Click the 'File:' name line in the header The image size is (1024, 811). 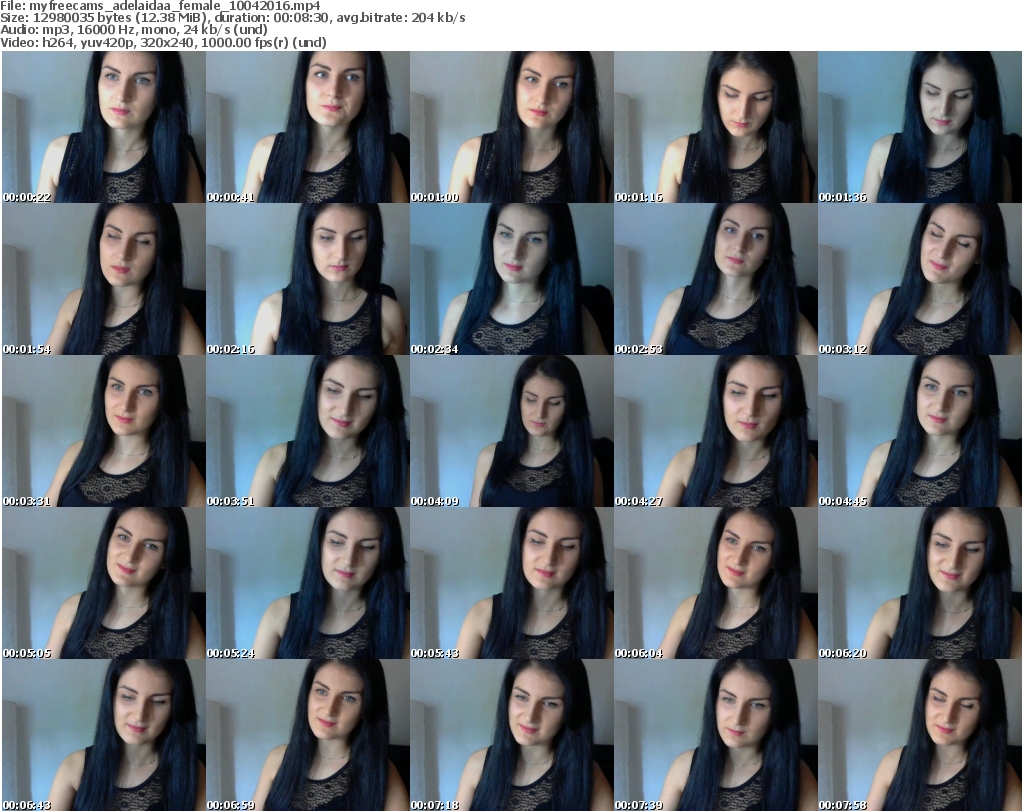coord(161,6)
